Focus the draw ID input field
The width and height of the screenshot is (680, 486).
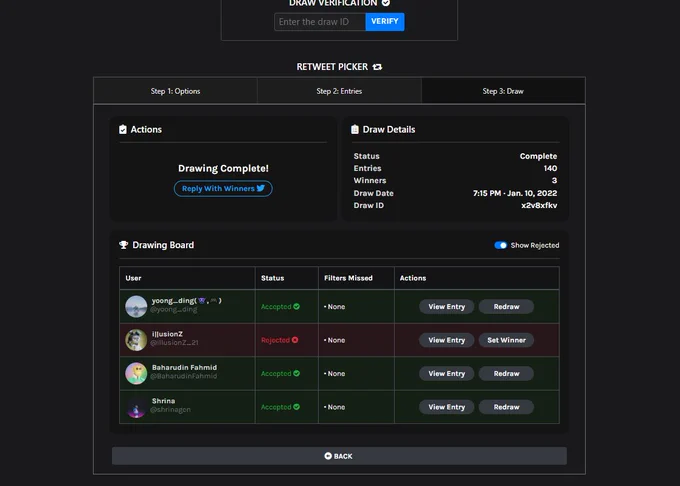[320, 22]
